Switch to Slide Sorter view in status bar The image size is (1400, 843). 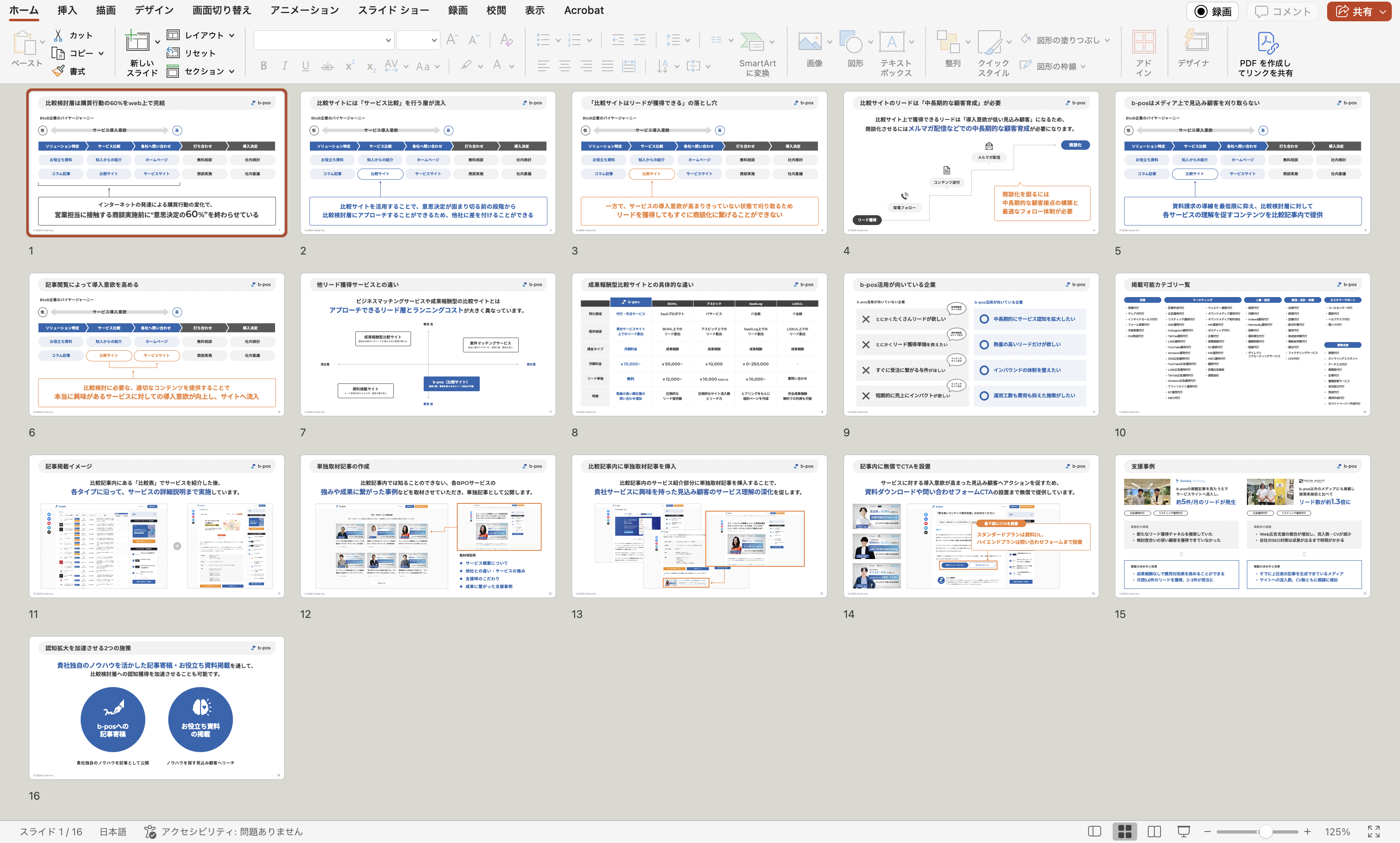click(x=1125, y=831)
